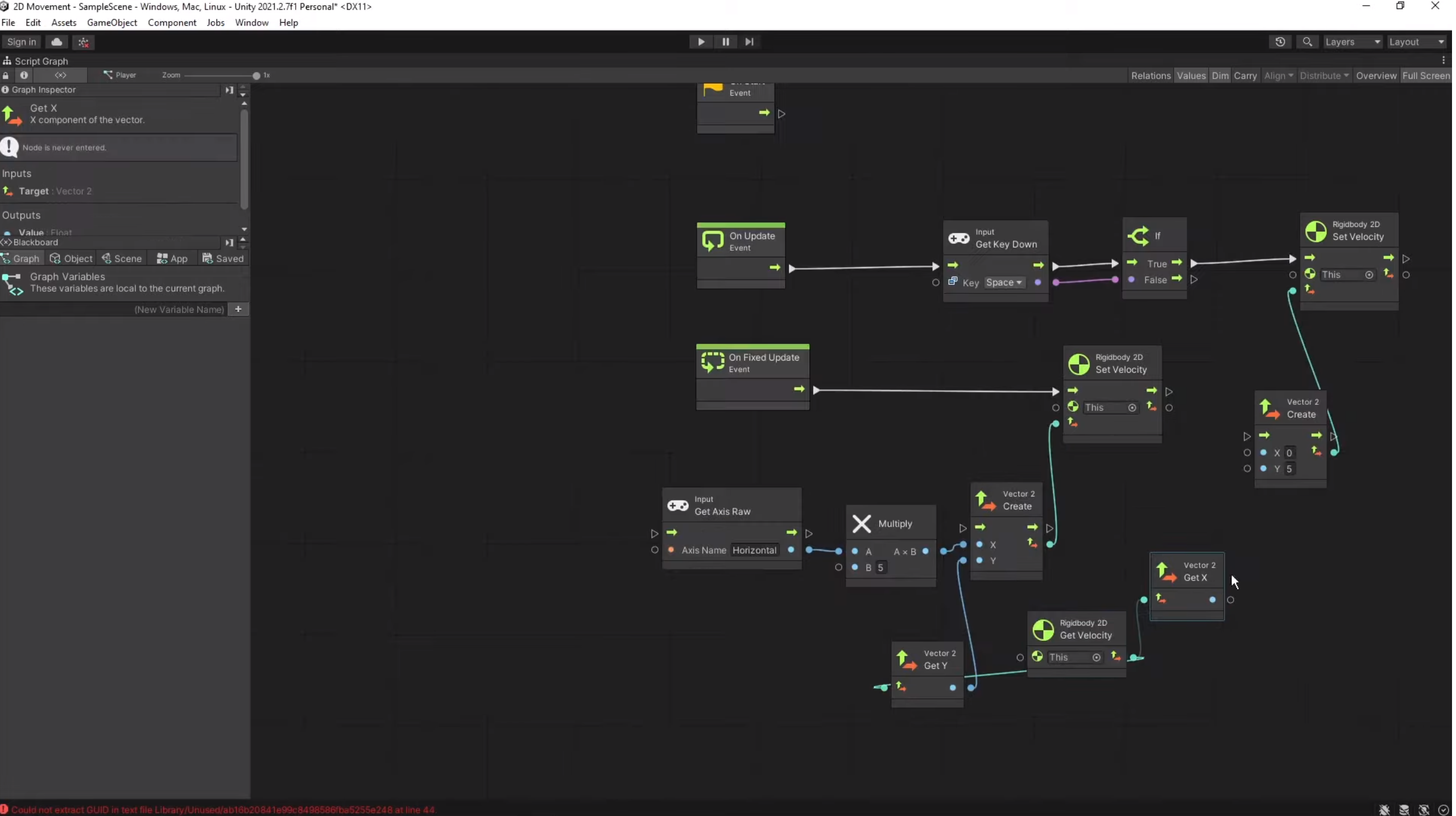The image size is (1456, 816).
Task: Click the New Variable Name field
Action: (114, 310)
